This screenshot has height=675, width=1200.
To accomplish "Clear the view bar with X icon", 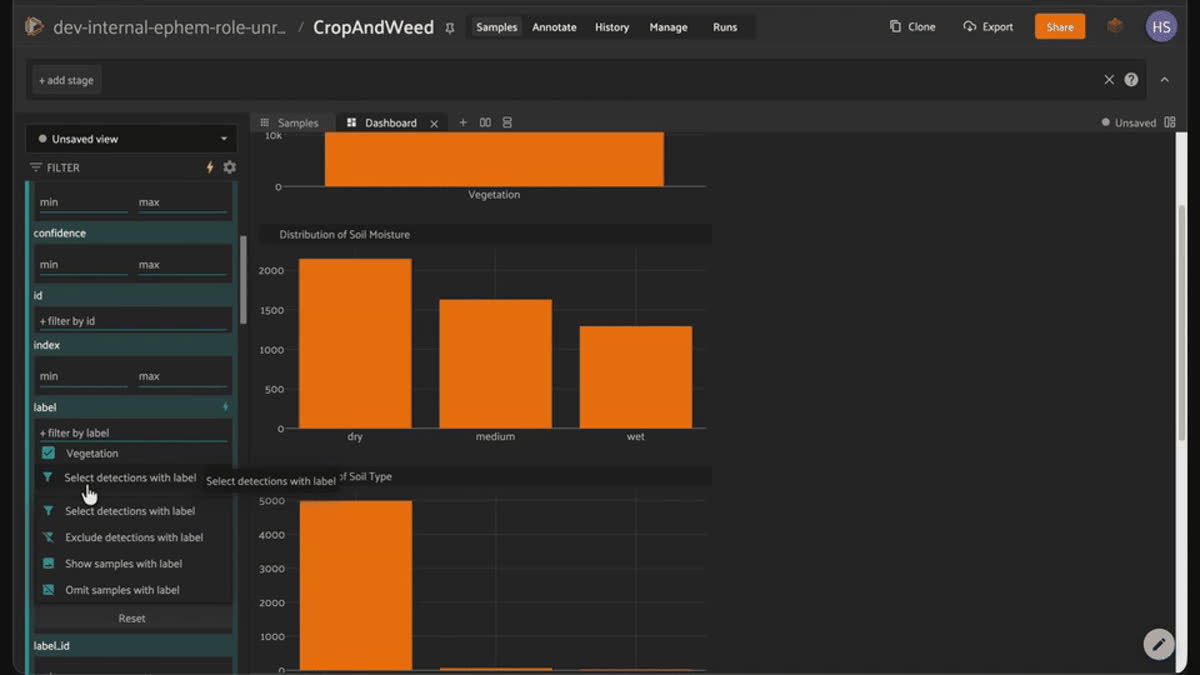I will pos(1109,80).
